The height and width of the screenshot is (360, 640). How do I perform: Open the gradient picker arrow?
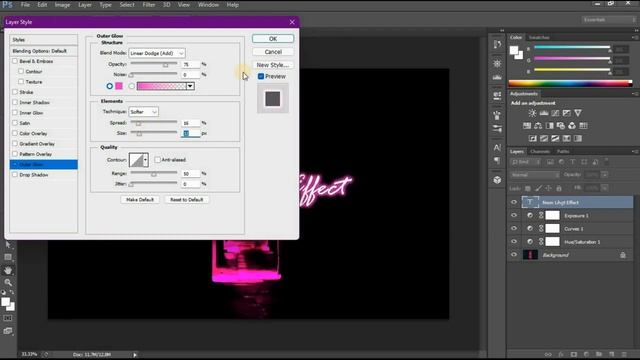190,86
